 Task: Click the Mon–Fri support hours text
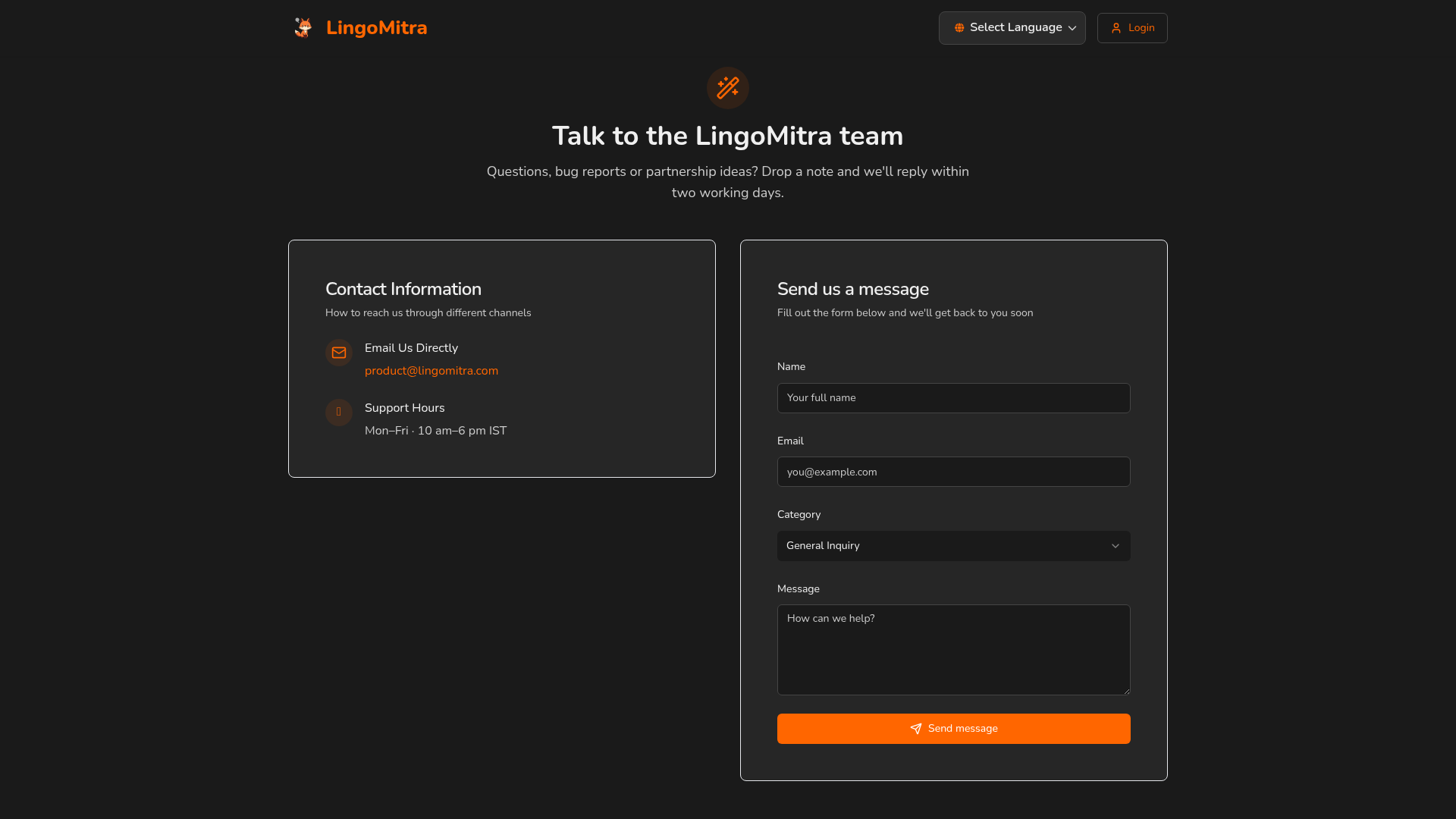pyautogui.click(x=435, y=431)
